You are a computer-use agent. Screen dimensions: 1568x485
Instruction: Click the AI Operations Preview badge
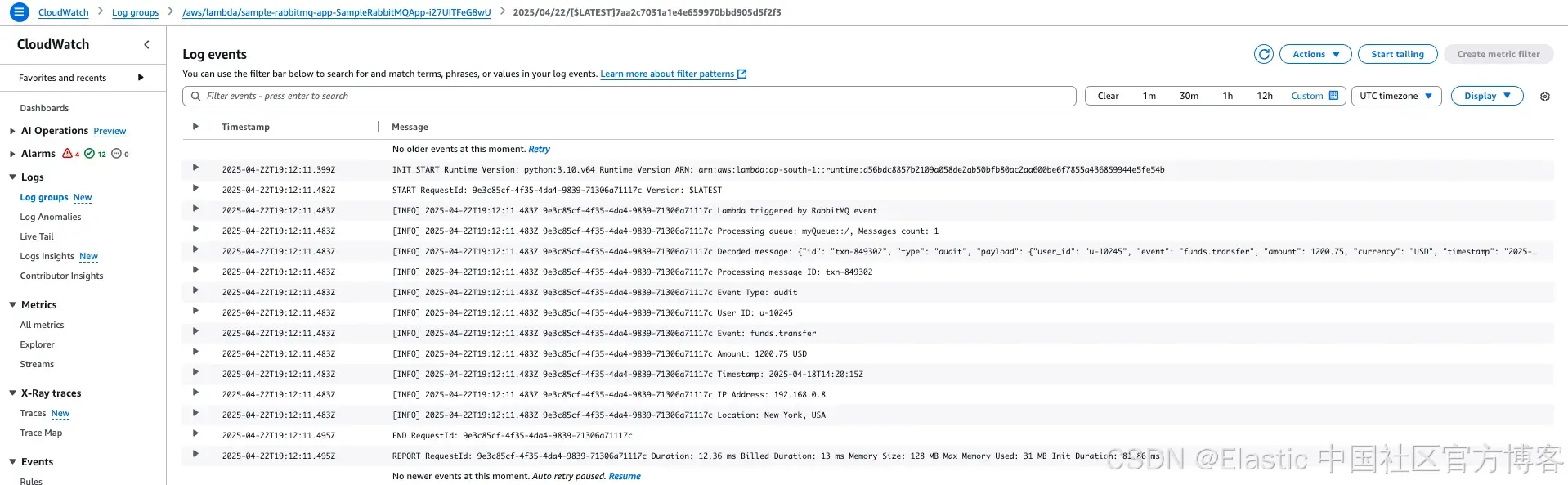click(110, 131)
